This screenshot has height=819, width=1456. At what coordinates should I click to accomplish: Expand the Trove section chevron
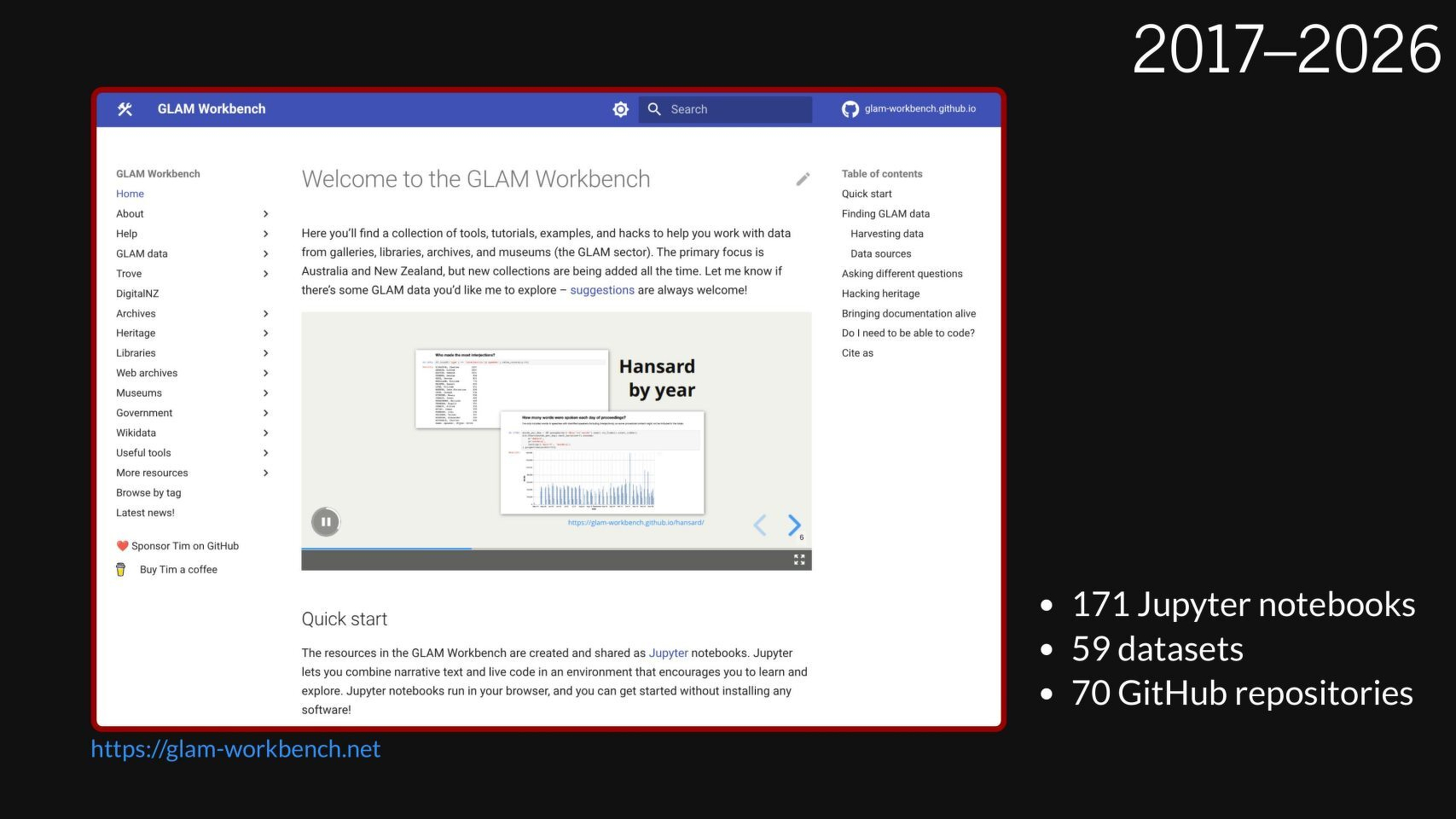pyautogui.click(x=266, y=274)
